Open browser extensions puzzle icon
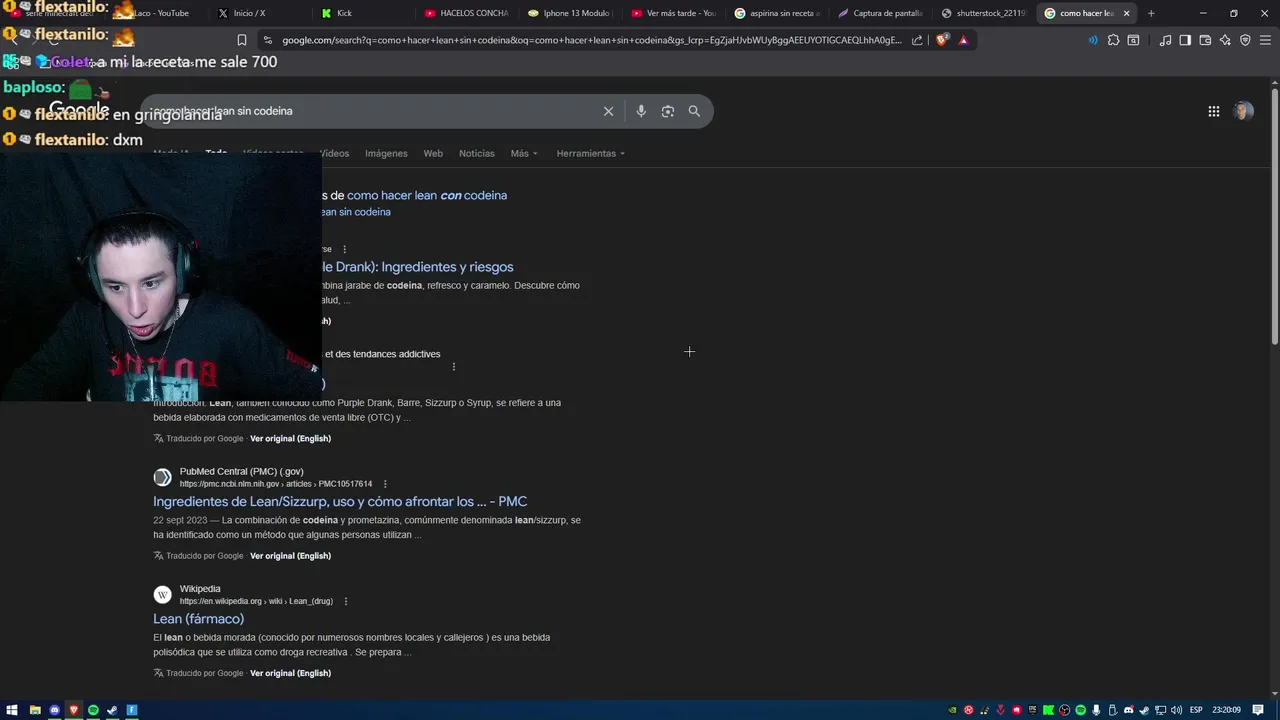1280x720 pixels. click(1113, 40)
